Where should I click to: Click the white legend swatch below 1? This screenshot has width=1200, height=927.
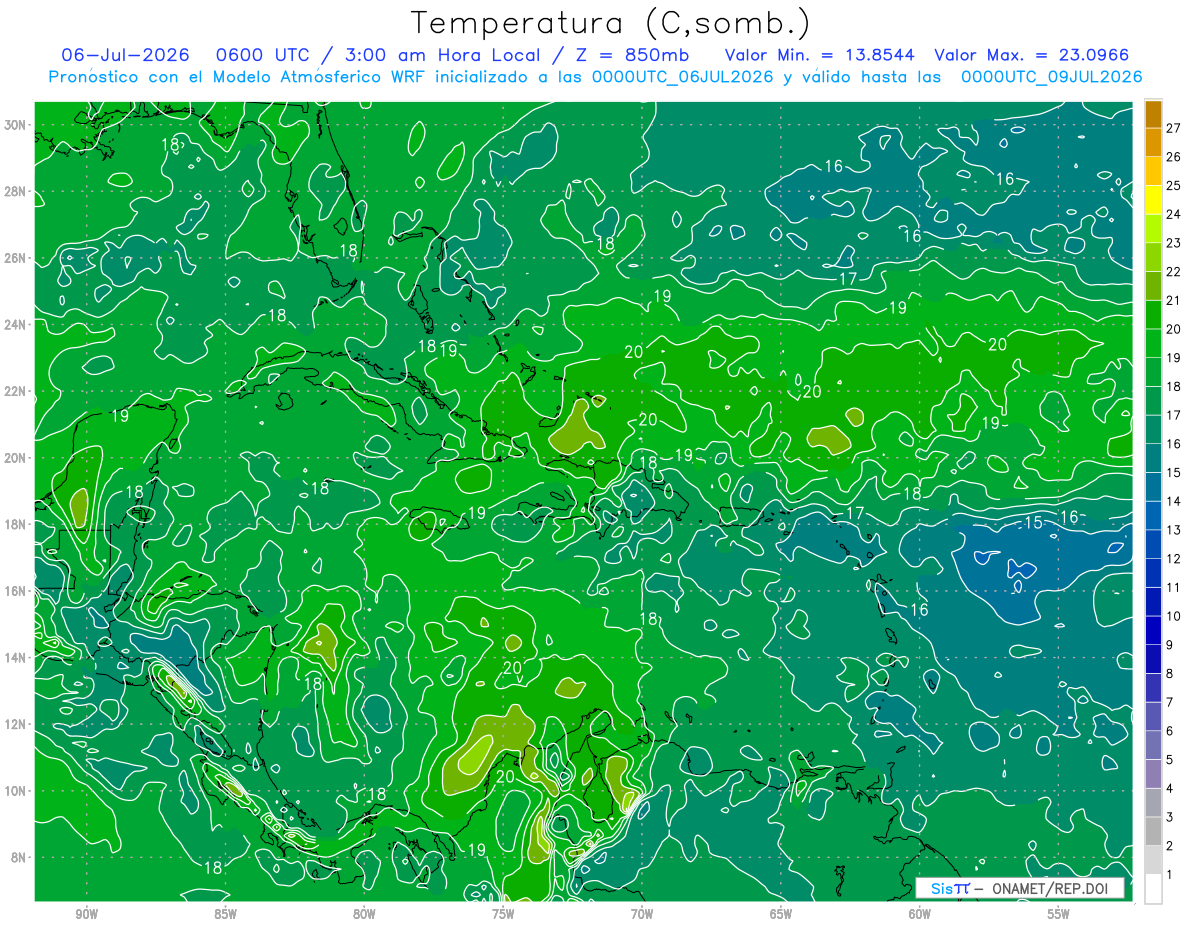click(1153, 889)
